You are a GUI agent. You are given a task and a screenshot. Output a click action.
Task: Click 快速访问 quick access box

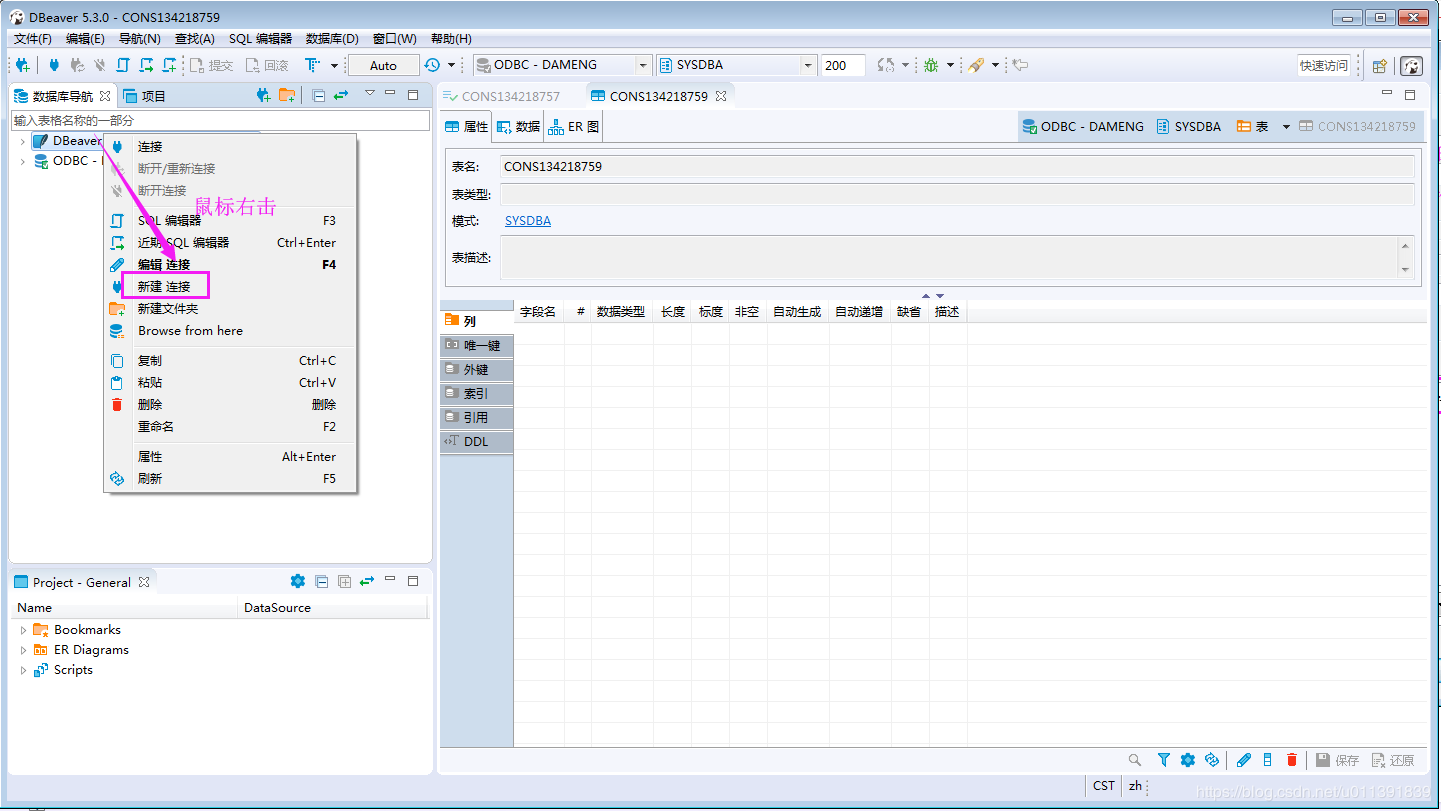pos(1324,66)
